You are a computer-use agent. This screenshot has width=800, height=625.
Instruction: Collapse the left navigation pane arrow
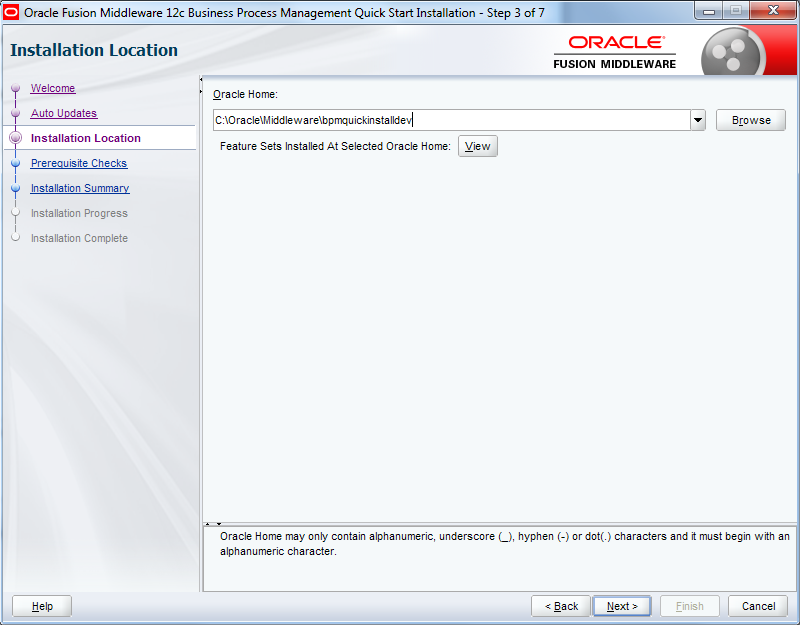[201, 80]
